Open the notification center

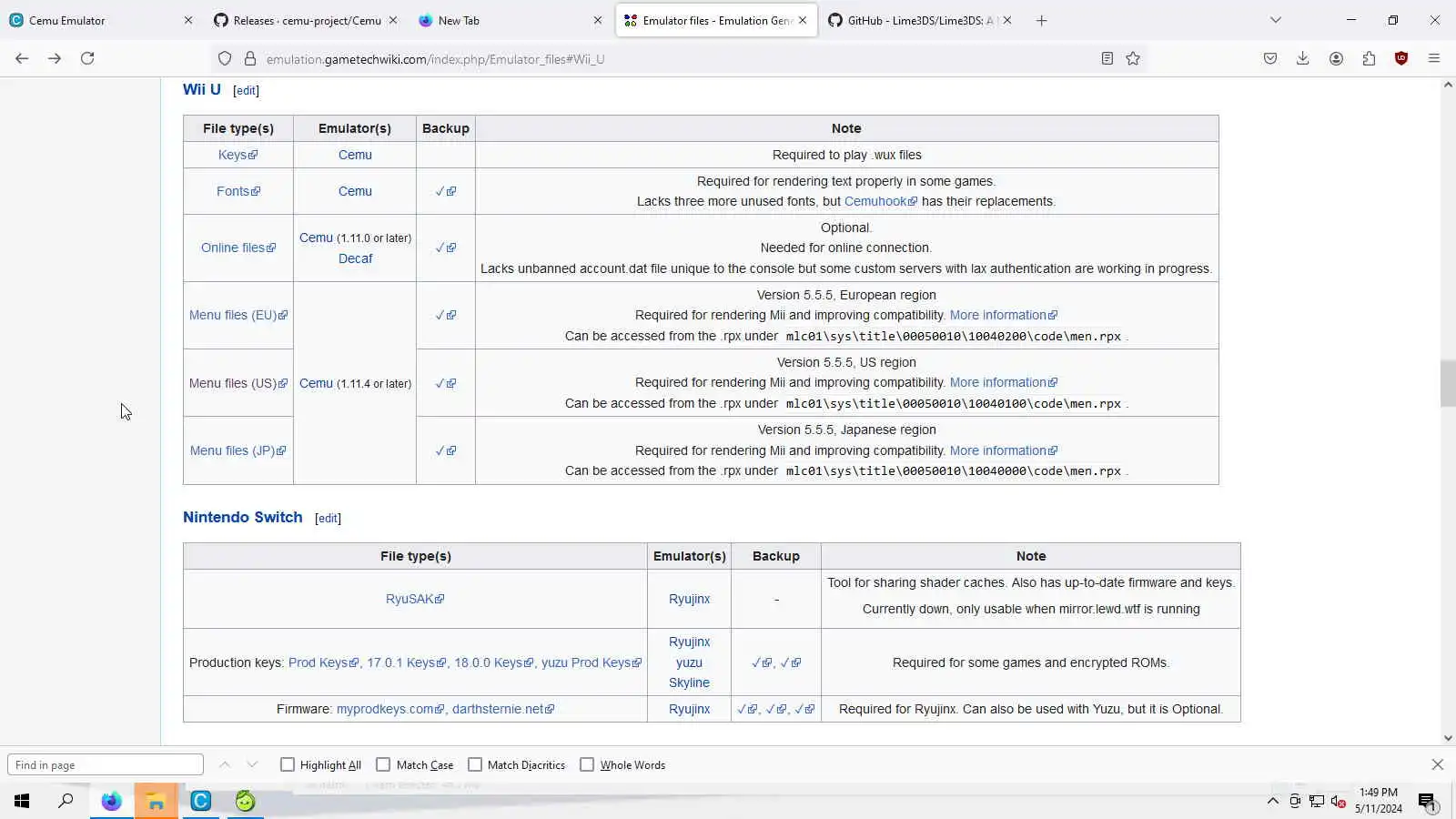1427,801
